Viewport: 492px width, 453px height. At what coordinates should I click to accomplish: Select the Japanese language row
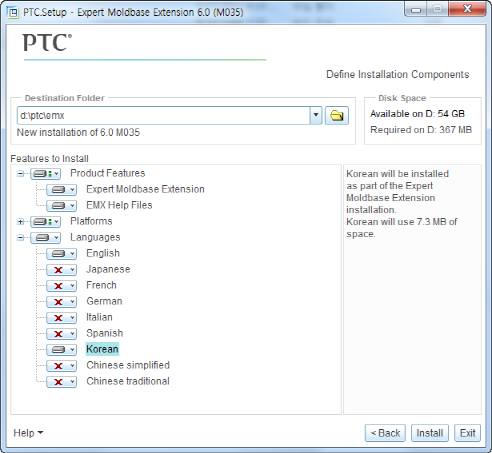point(108,269)
